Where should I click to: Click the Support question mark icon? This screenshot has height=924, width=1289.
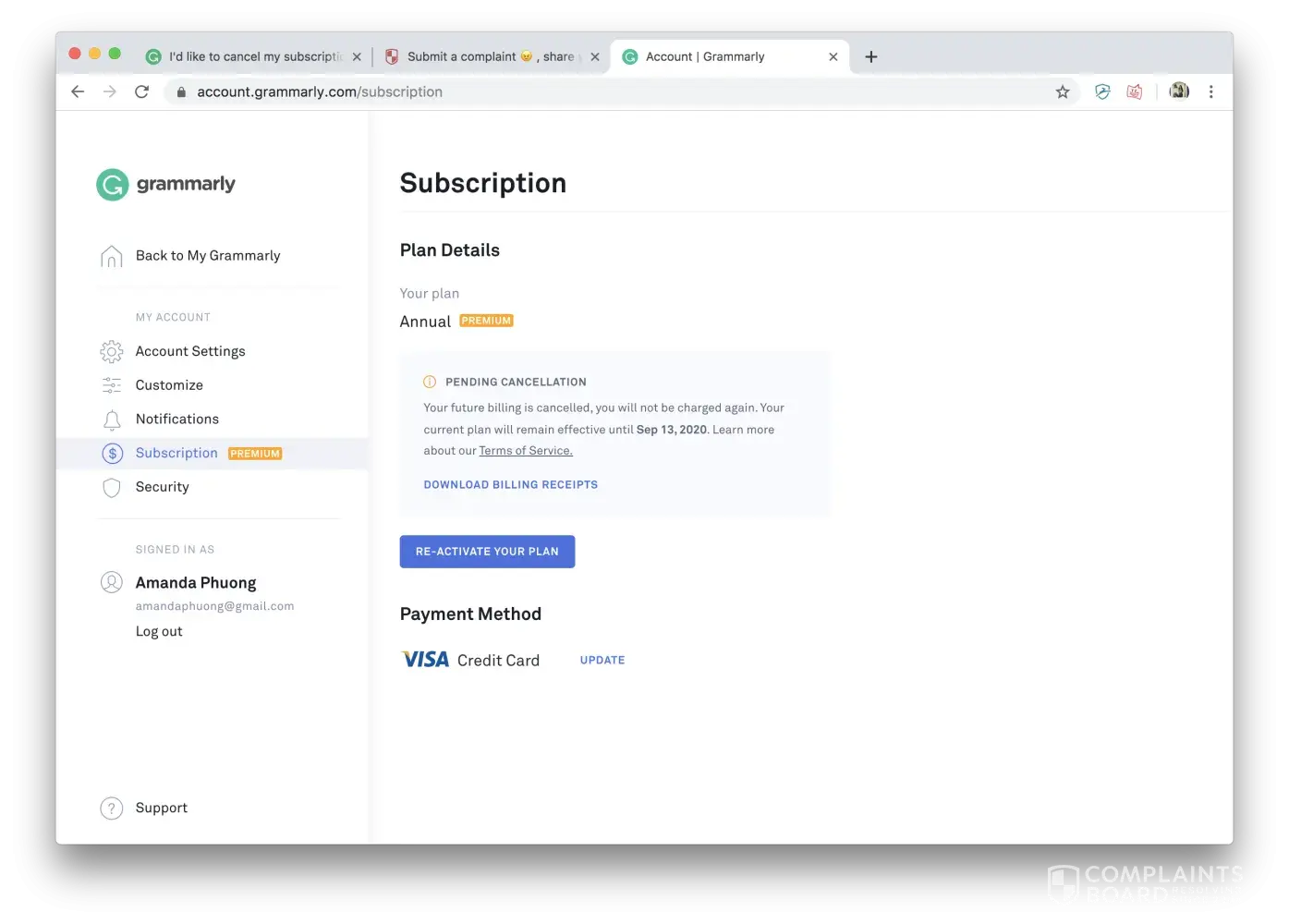(x=112, y=808)
